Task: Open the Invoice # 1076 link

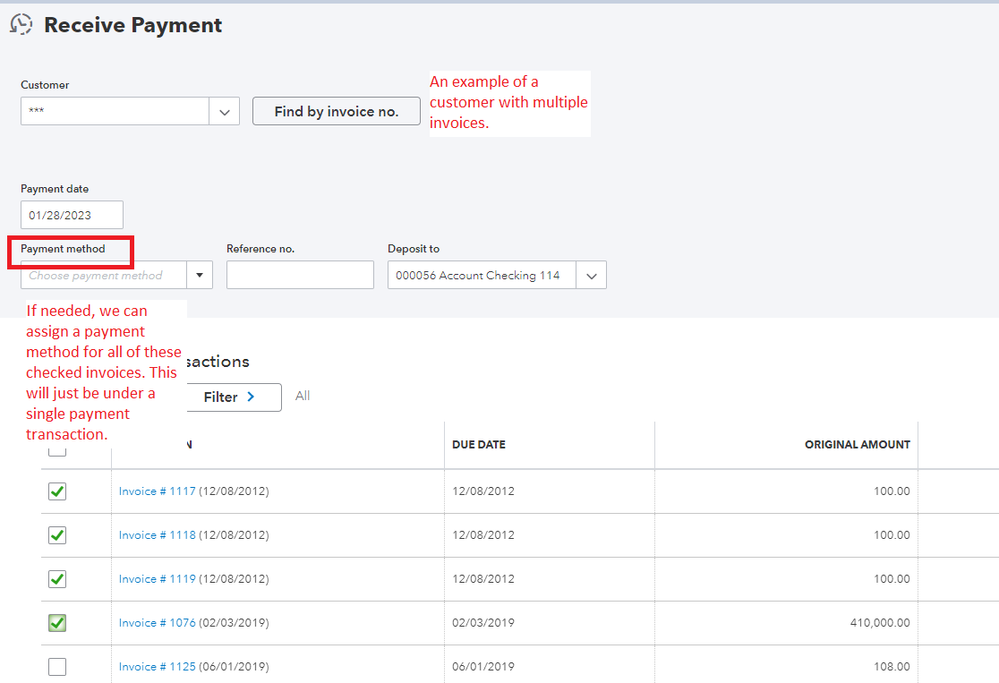Action: pos(157,623)
